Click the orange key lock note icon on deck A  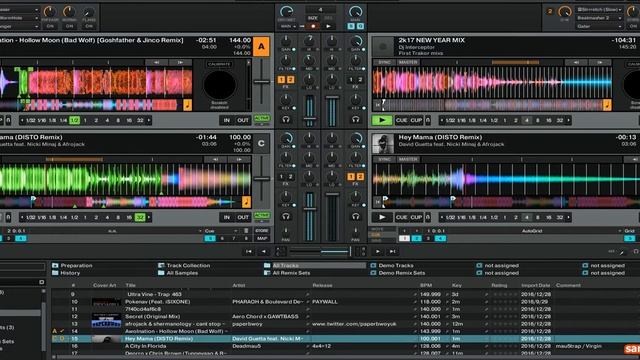tap(187, 105)
